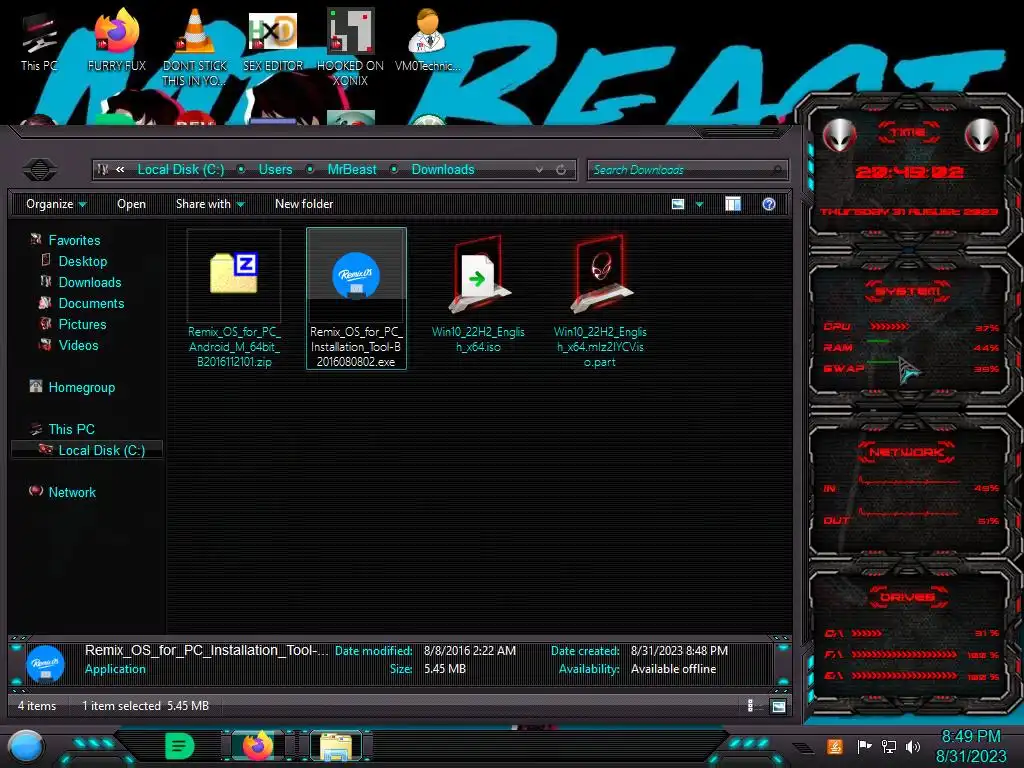Image resolution: width=1024 pixels, height=768 pixels.
Task: Select the Win10 iso.part file
Action: tap(600, 299)
